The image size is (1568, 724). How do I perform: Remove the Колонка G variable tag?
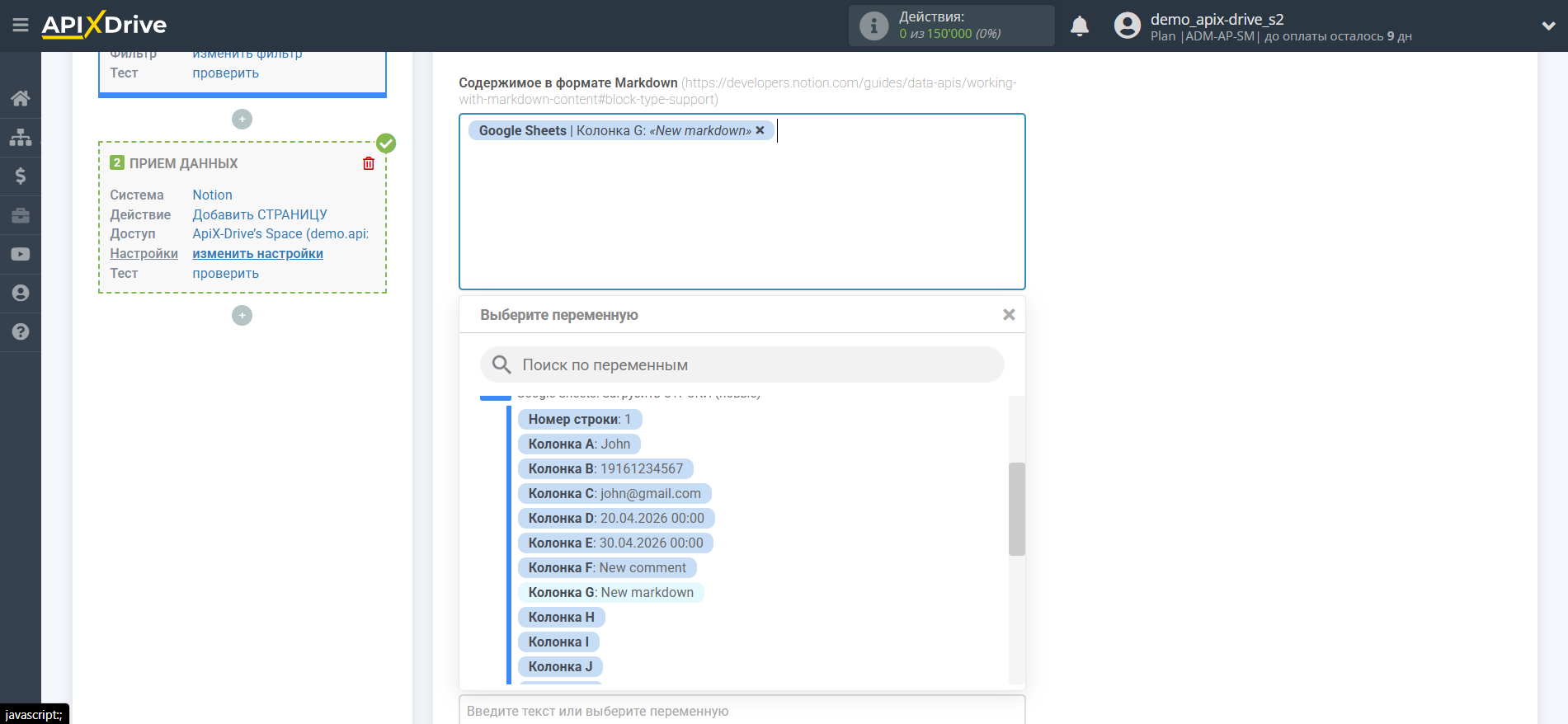(x=760, y=130)
